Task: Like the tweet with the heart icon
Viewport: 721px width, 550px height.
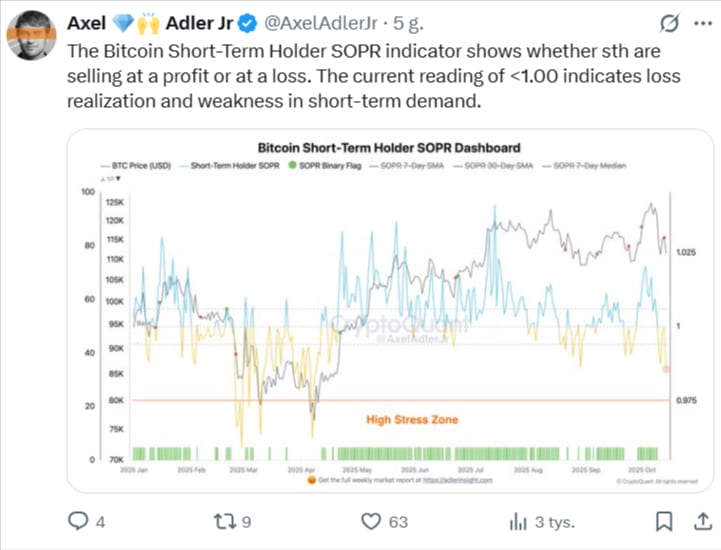Action: [x=372, y=521]
